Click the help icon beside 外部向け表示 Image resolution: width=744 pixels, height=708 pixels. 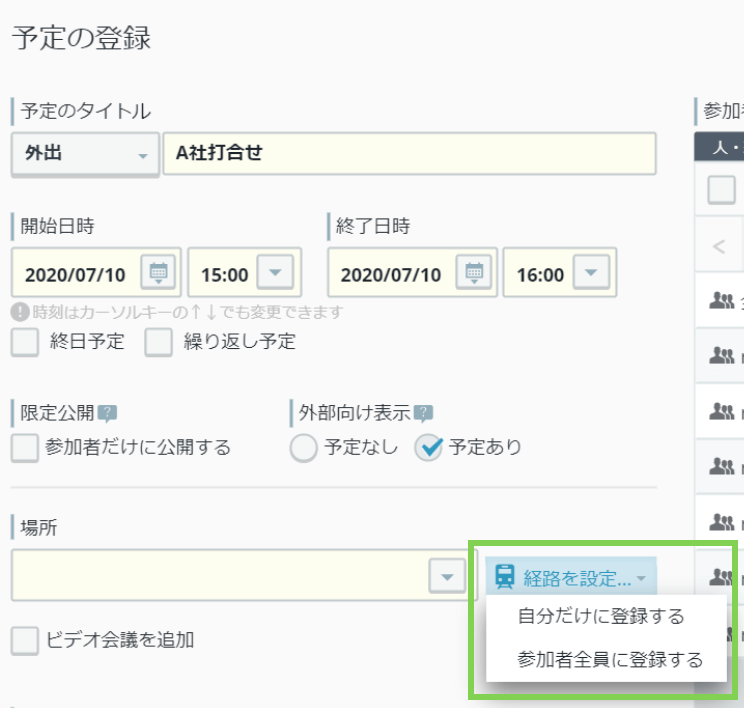423,413
